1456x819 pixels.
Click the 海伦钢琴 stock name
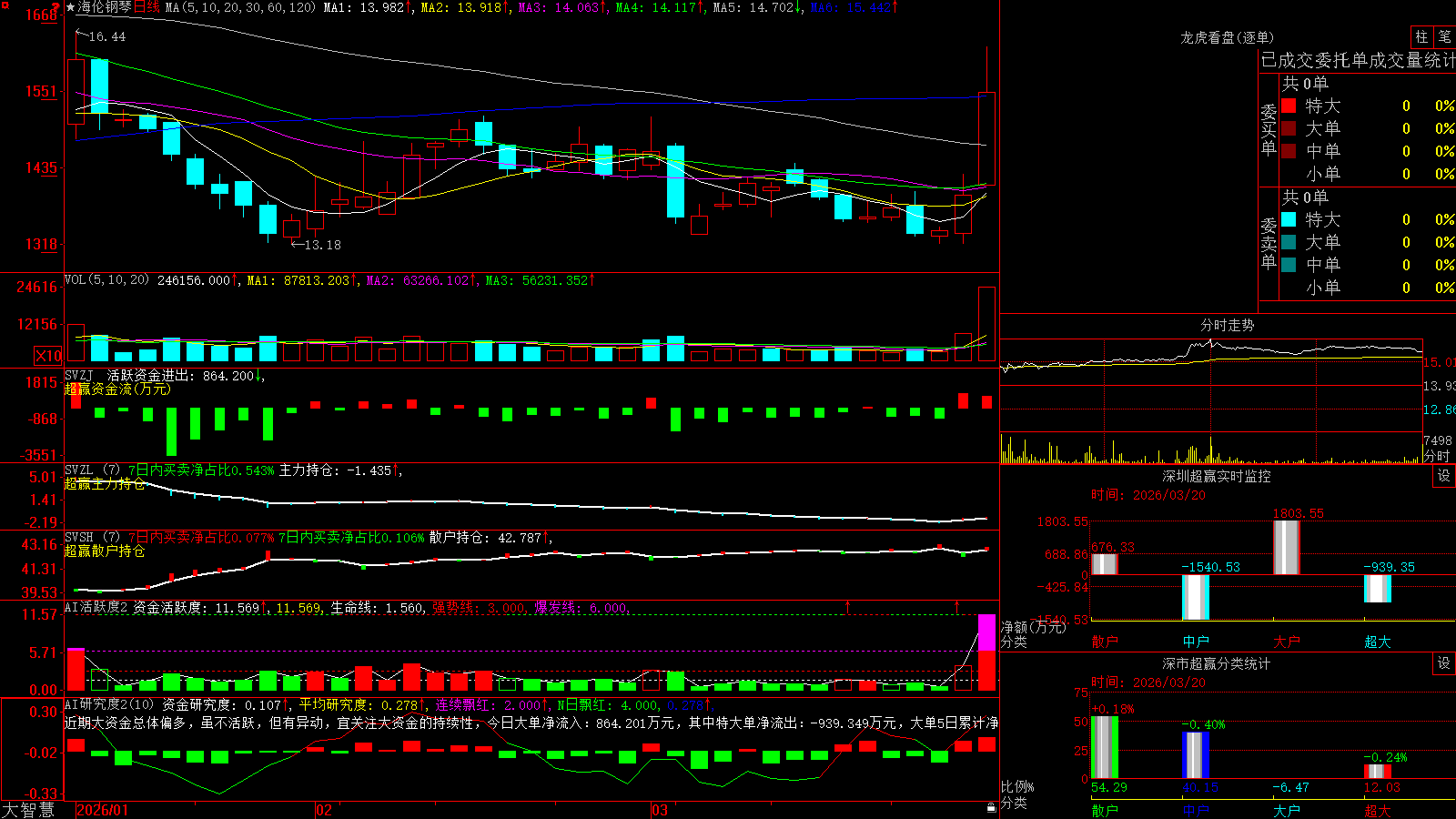click(x=105, y=7)
